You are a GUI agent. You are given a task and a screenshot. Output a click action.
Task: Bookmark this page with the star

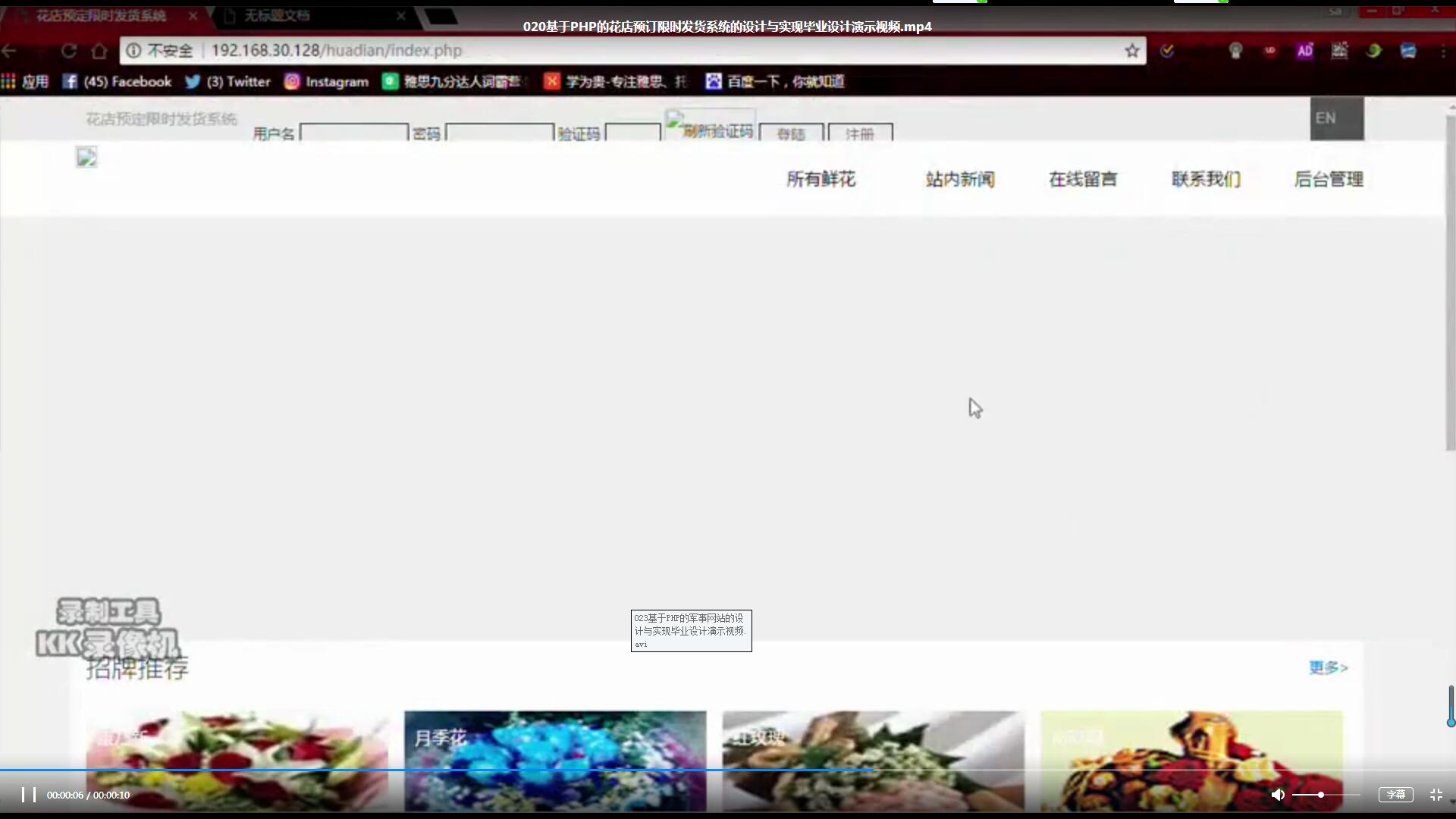coord(1132,51)
